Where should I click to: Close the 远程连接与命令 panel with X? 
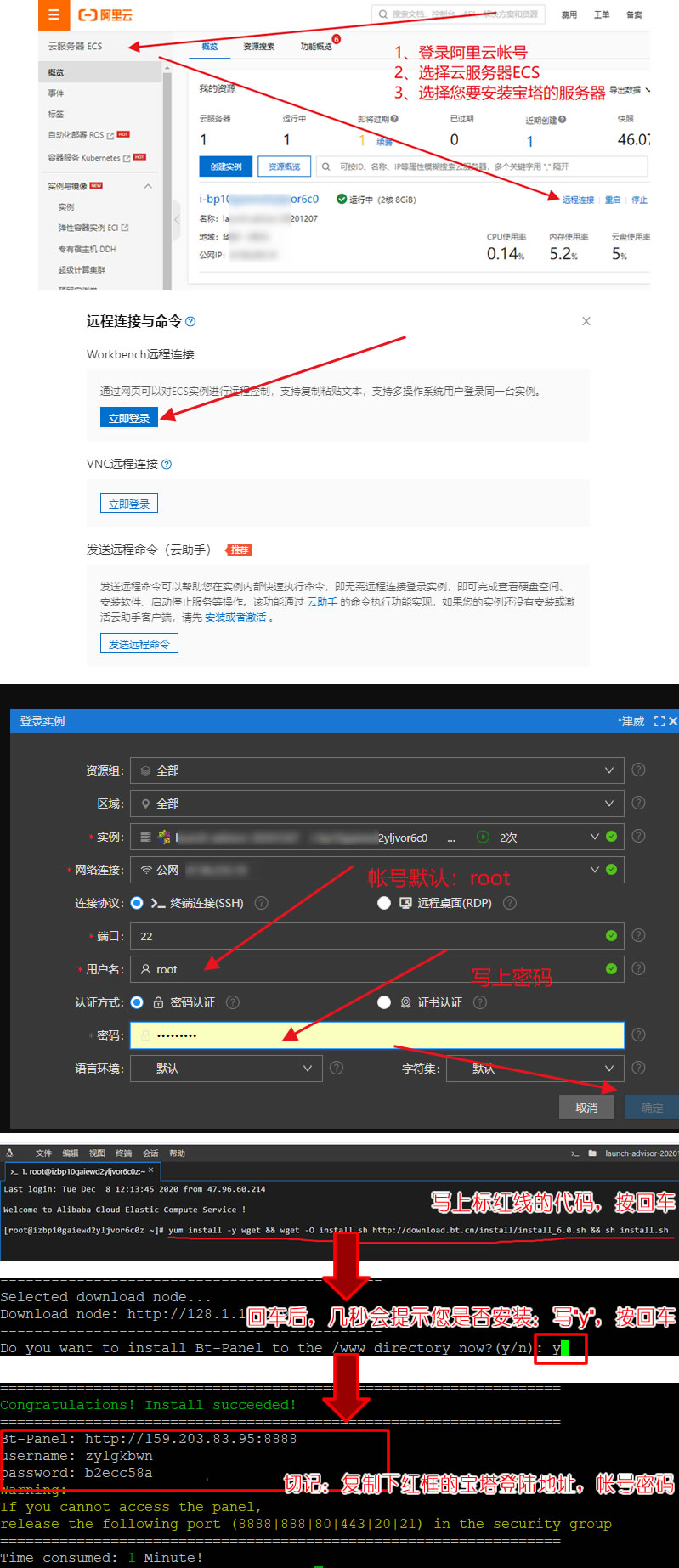click(x=586, y=321)
